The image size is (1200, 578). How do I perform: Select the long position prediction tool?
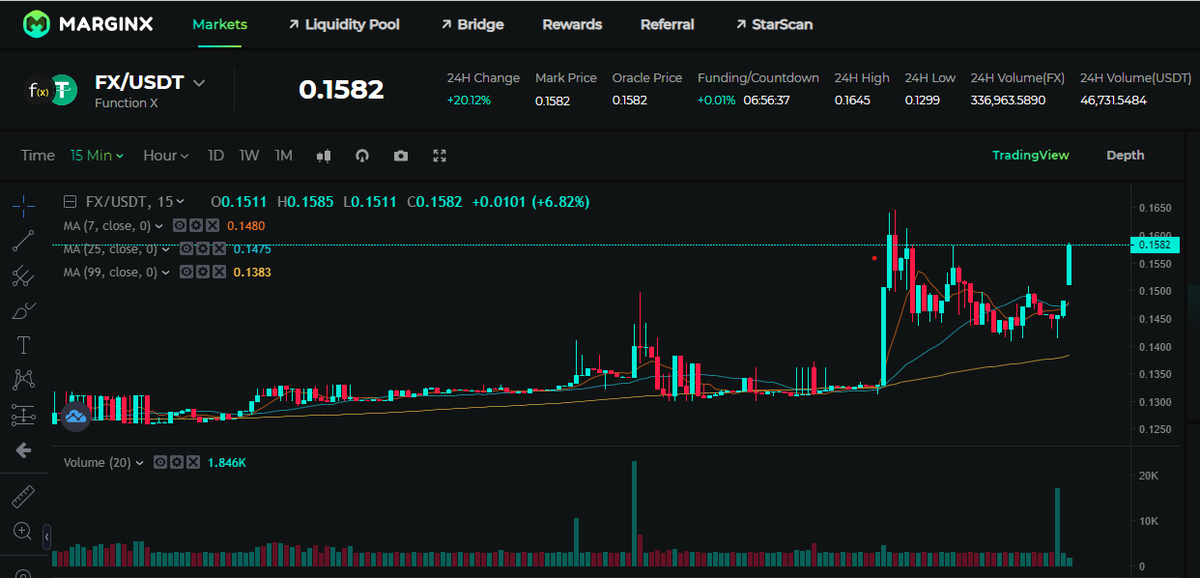click(24, 414)
